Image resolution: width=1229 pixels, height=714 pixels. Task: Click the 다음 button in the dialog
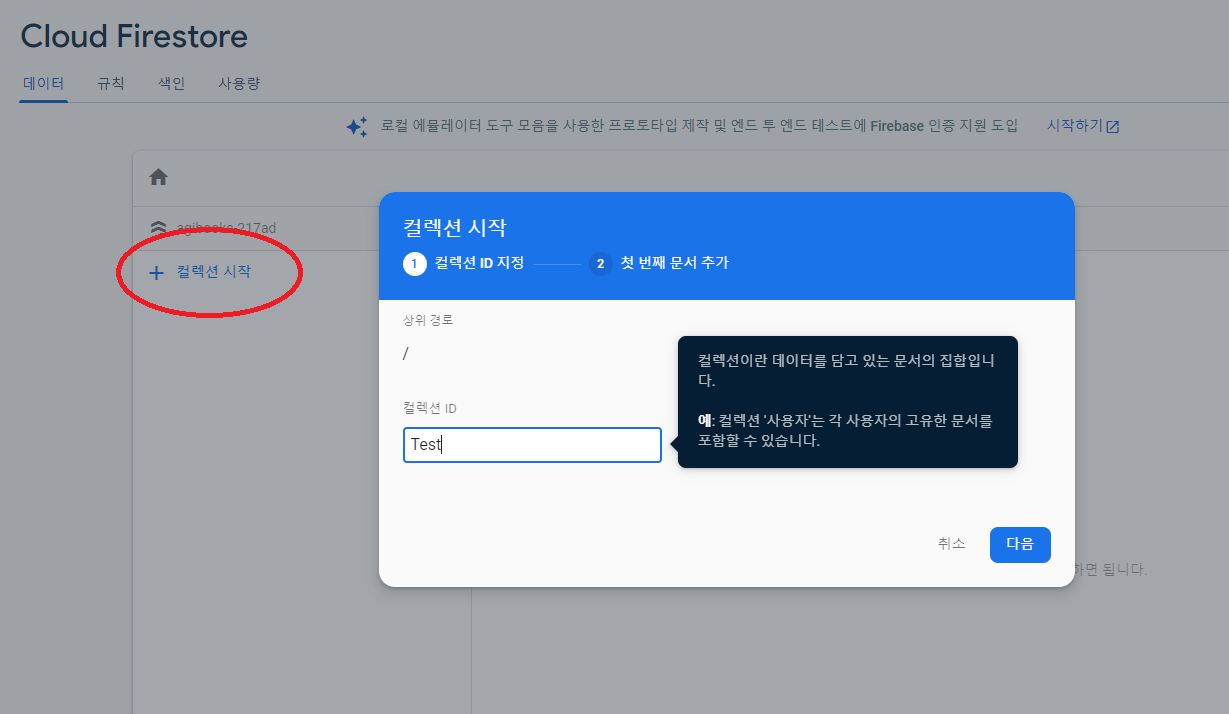1020,544
